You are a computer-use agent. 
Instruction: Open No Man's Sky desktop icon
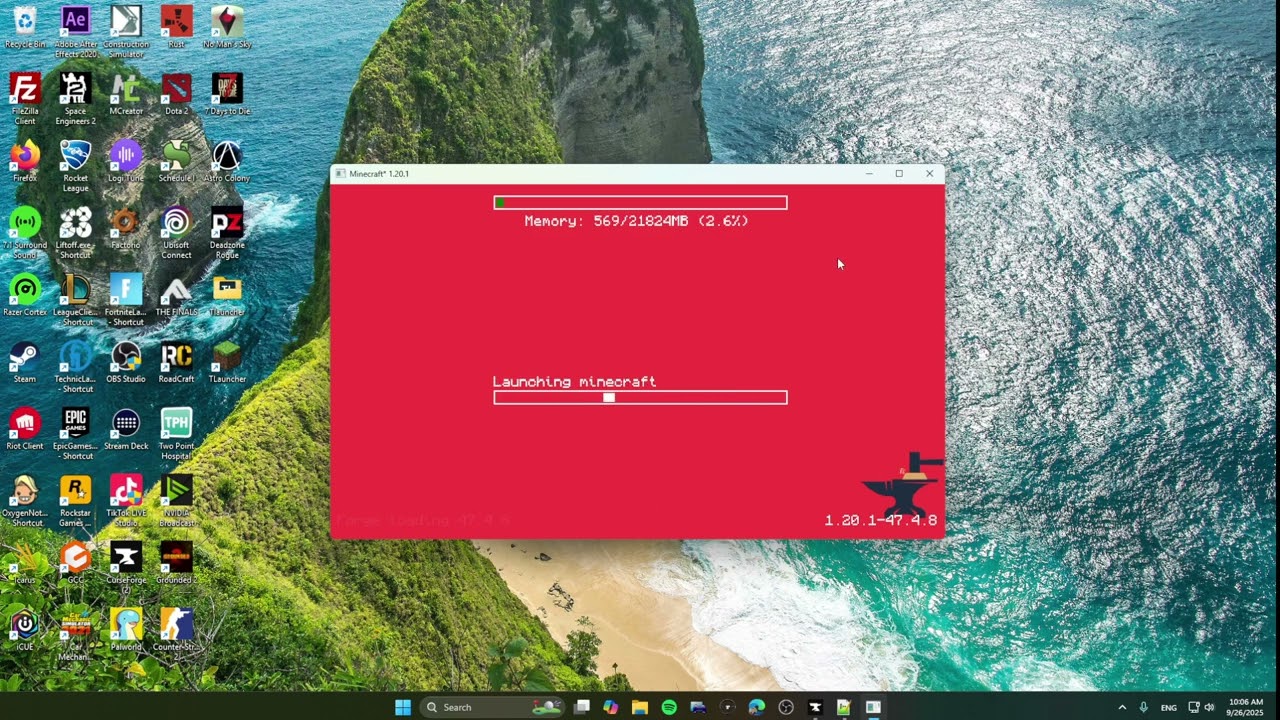(x=227, y=27)
